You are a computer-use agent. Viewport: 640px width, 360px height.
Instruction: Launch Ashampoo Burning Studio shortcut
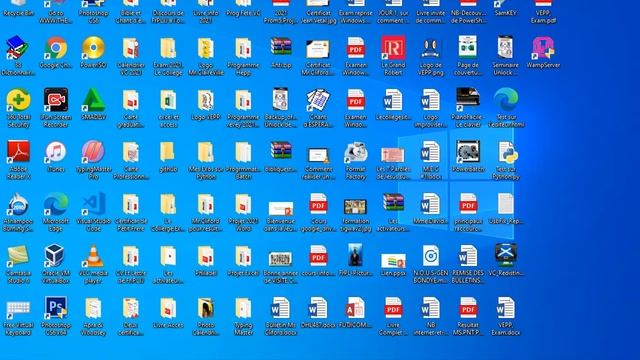pos(18,204)
